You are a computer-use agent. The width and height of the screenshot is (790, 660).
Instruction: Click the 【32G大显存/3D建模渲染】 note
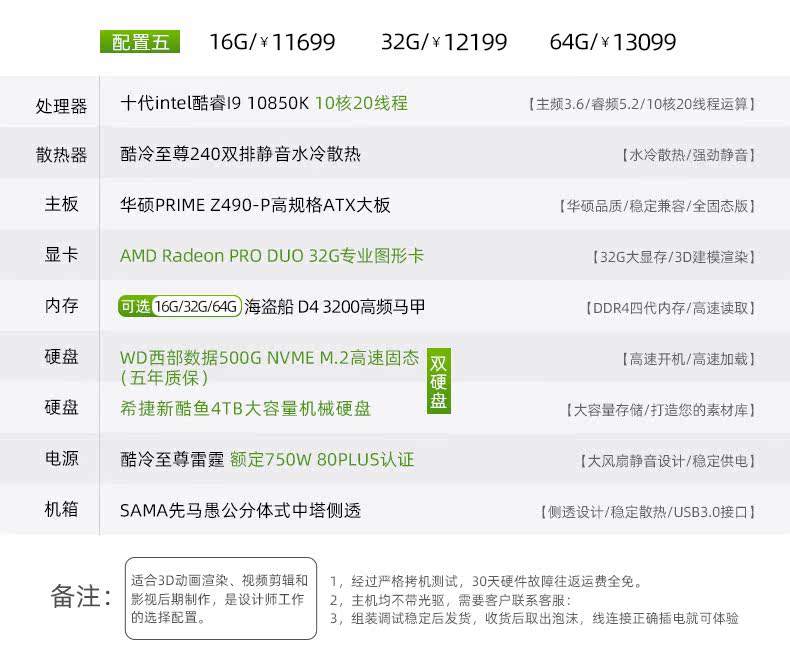(x=674, y=257)
